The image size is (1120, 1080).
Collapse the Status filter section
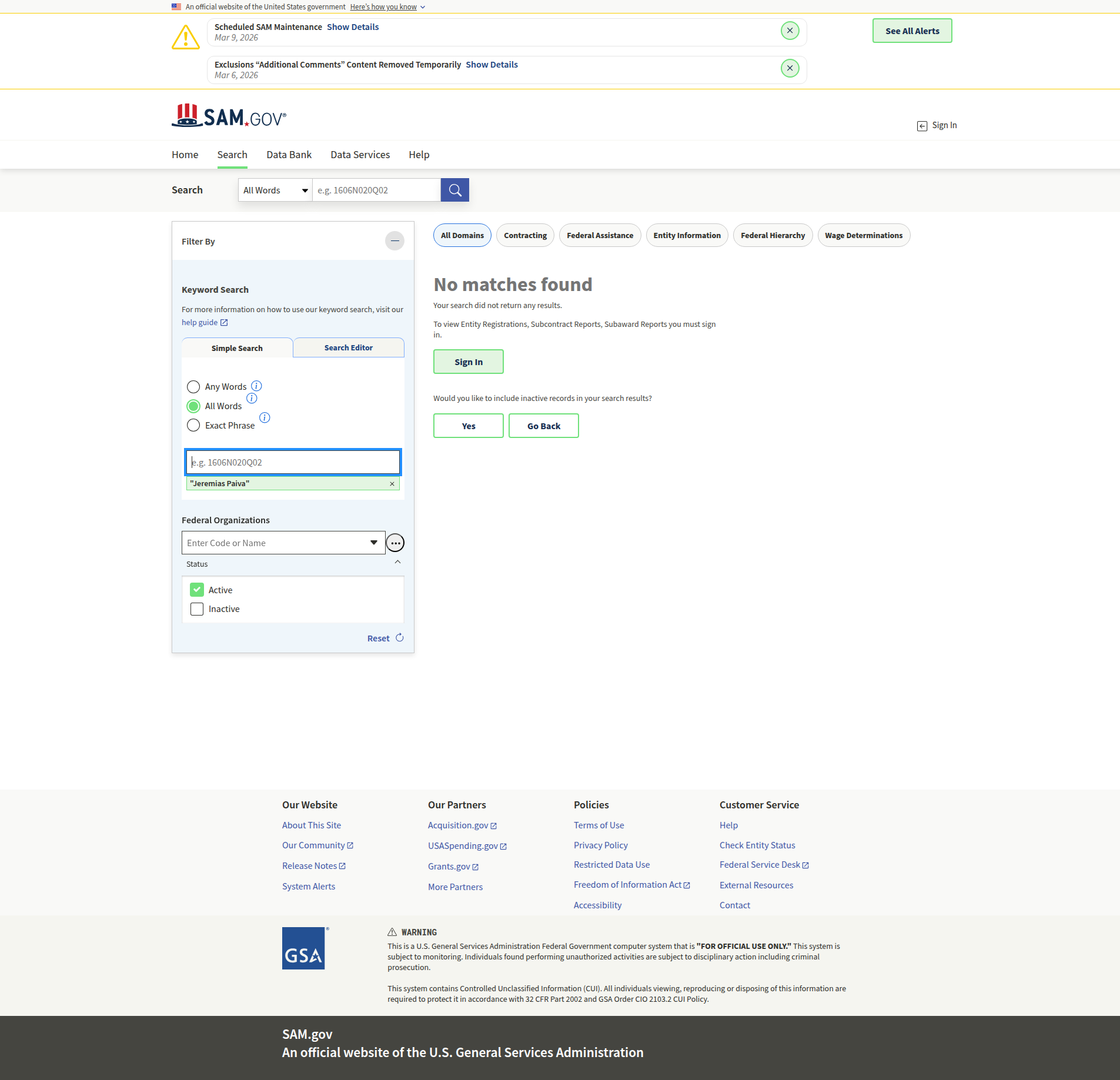[397, 563]
